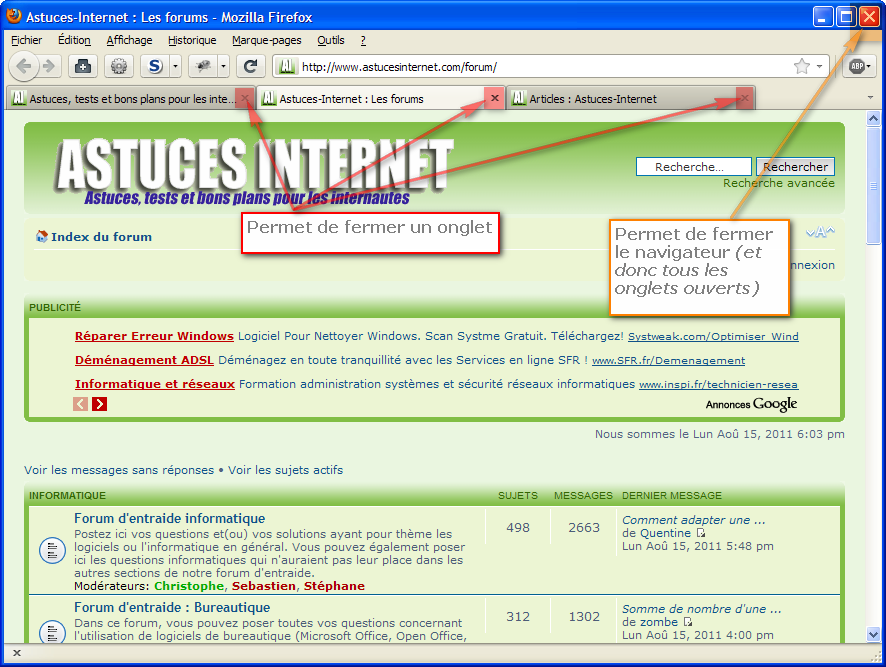Open the Index du forum link
The width and height of the screenshot is (886, 667).
101,237
